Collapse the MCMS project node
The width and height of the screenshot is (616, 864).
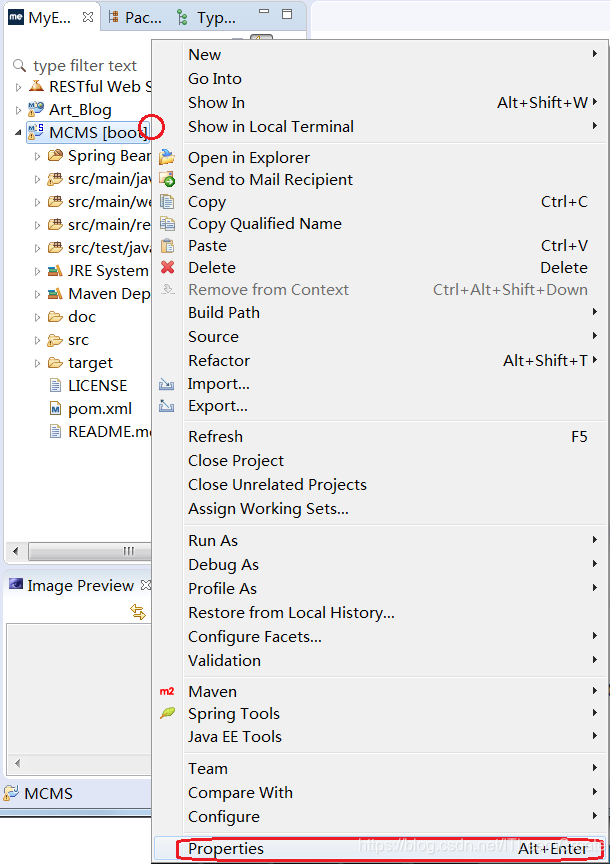(x=18, y=133)
